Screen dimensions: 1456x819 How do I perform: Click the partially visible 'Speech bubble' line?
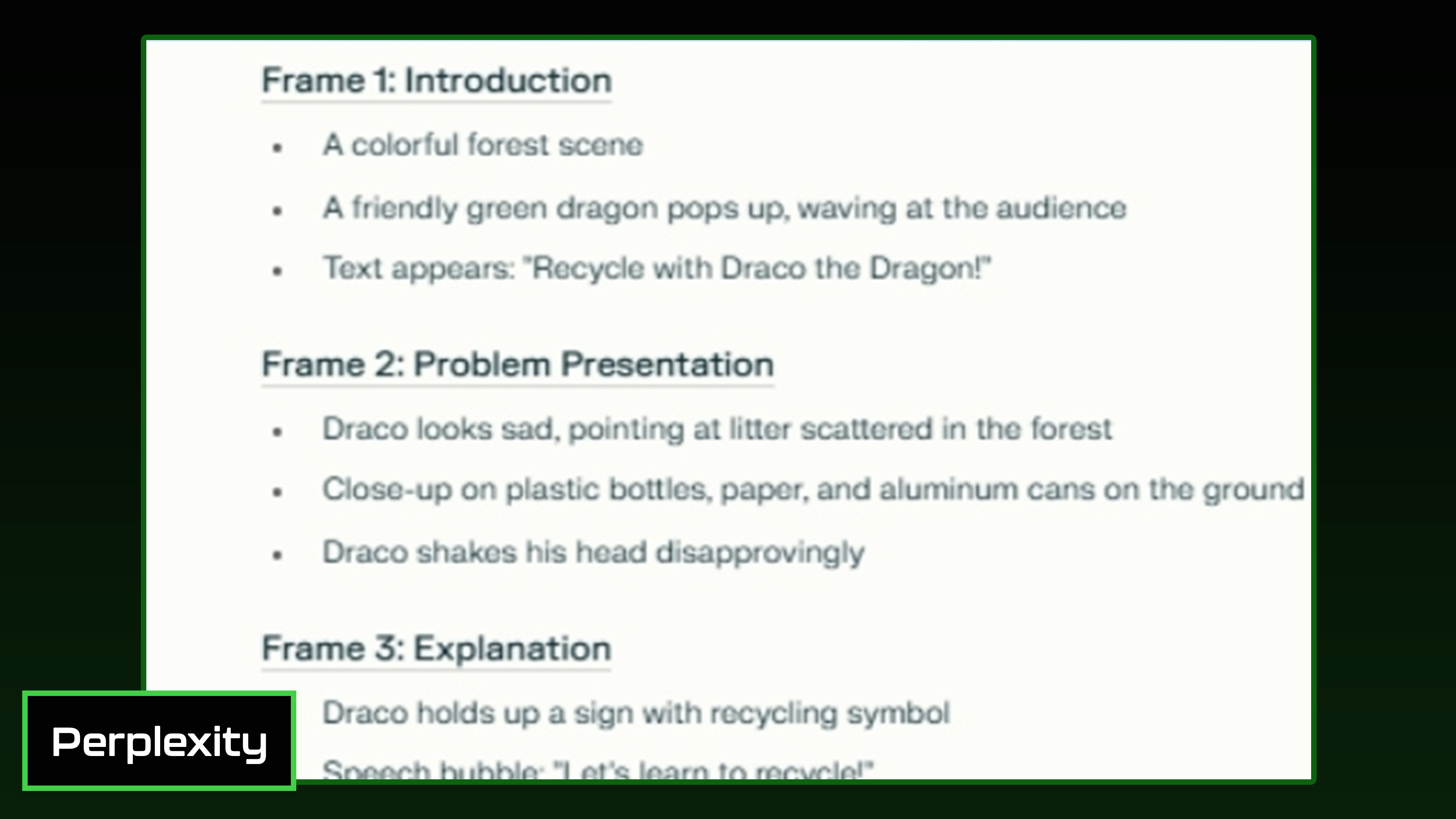[x=597, y=770]
